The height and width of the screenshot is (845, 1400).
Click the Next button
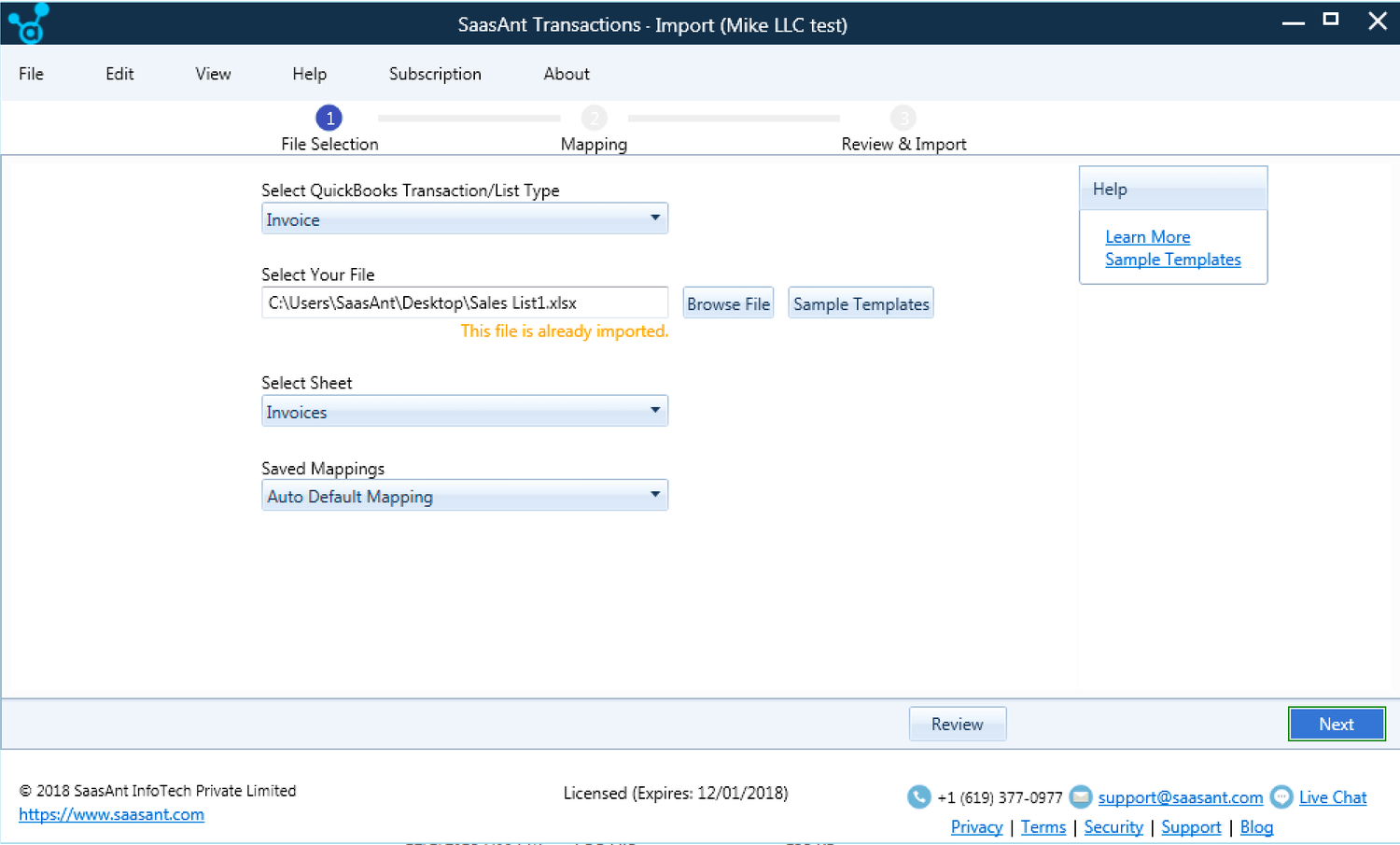click(1337, 724)
